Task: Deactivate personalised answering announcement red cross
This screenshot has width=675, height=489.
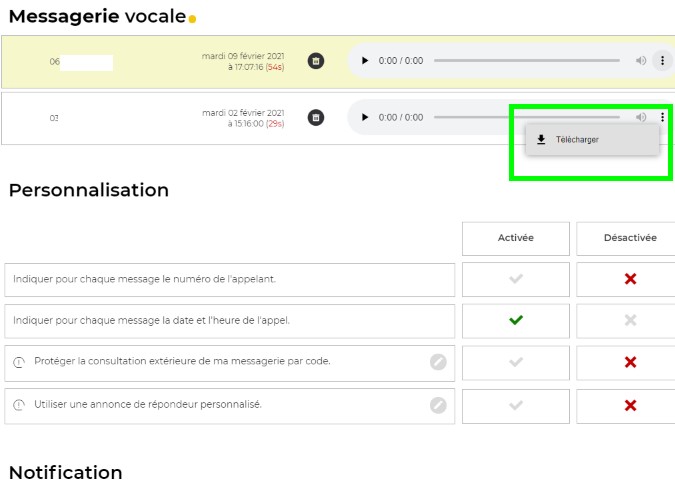Action: (x=630, y=405)
